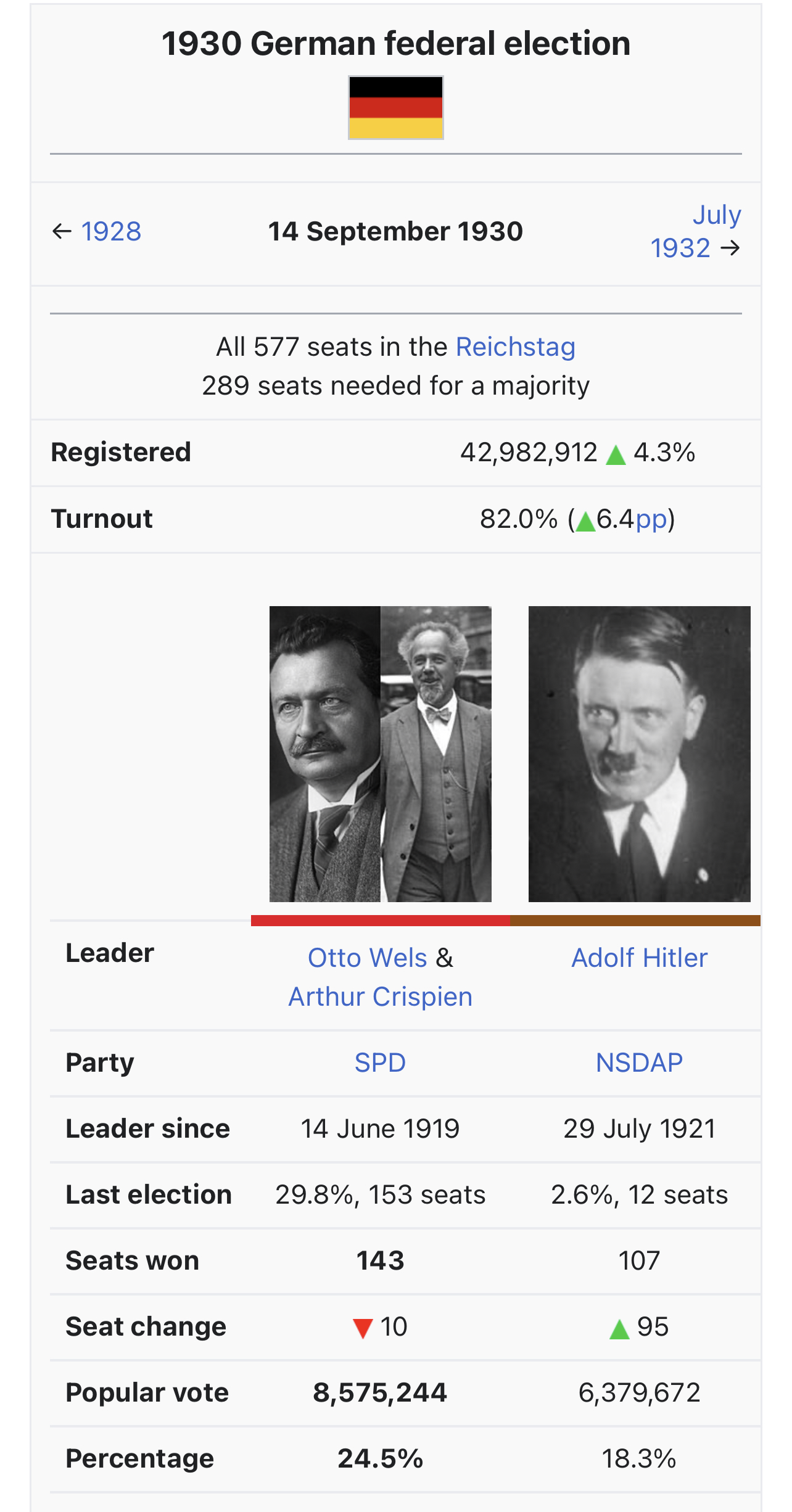Click the right arrow next to 1932
Screen dimensions: 792x1512
click(x=730, y=249)
